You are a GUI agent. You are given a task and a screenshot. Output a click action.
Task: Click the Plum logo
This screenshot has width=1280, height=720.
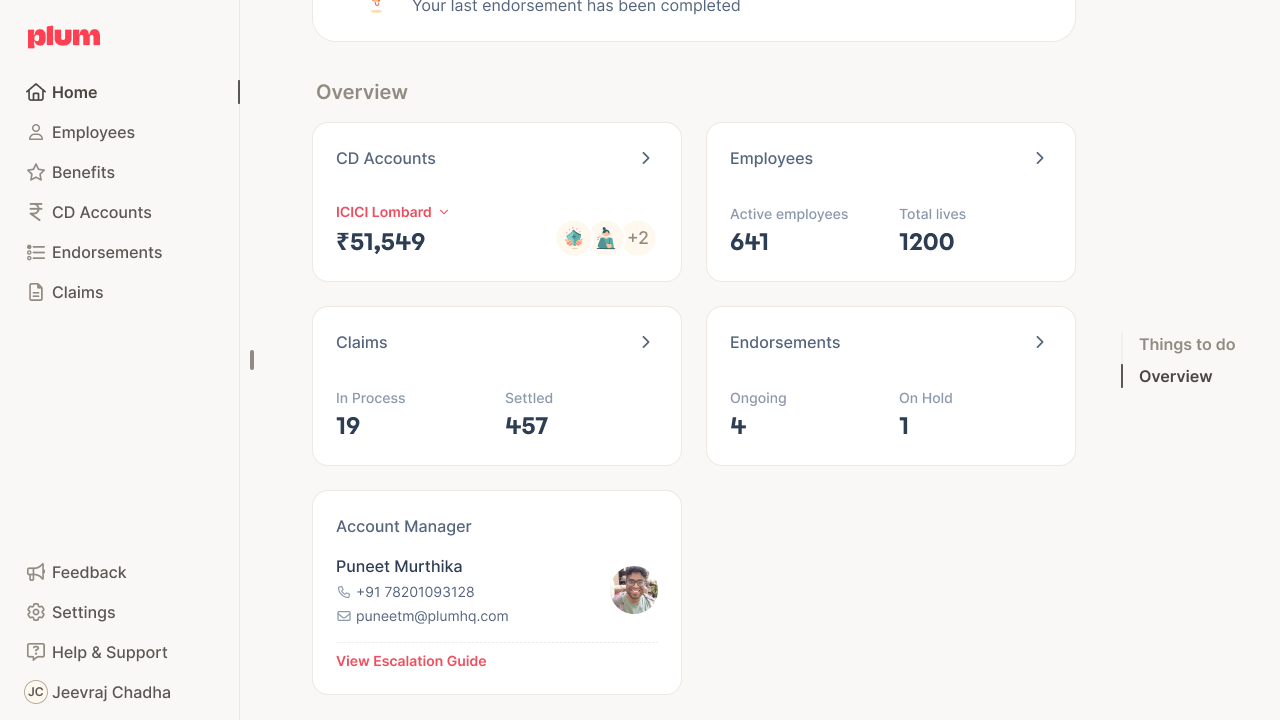click(64, 37)
